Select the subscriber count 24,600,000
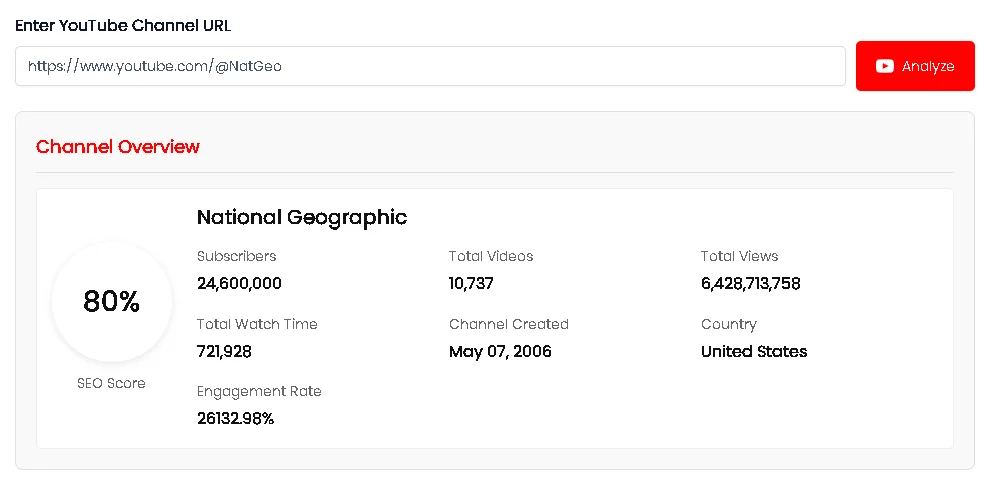 click(x=239, y=284)
